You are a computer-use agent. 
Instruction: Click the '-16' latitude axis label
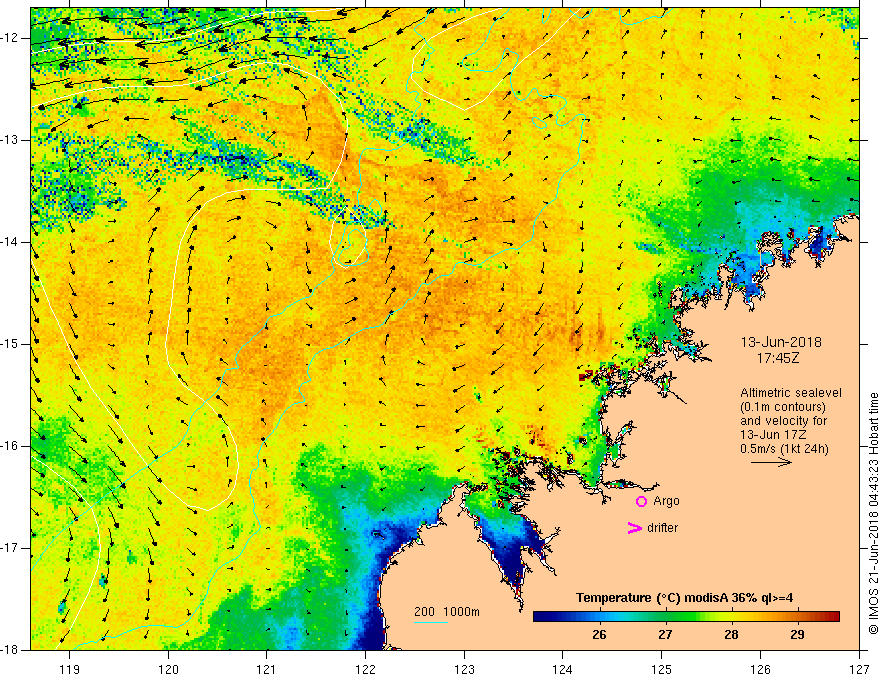pos(12,446)
